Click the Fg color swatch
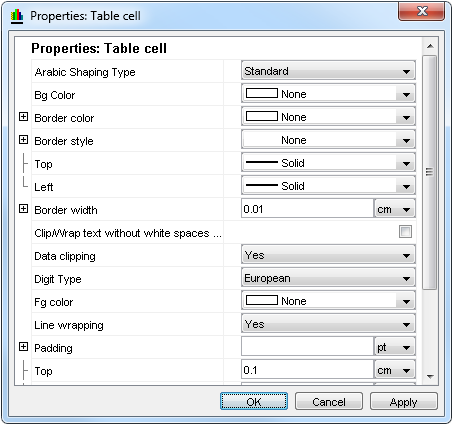Screen dimensions: 453x425 tap(262, 300)
